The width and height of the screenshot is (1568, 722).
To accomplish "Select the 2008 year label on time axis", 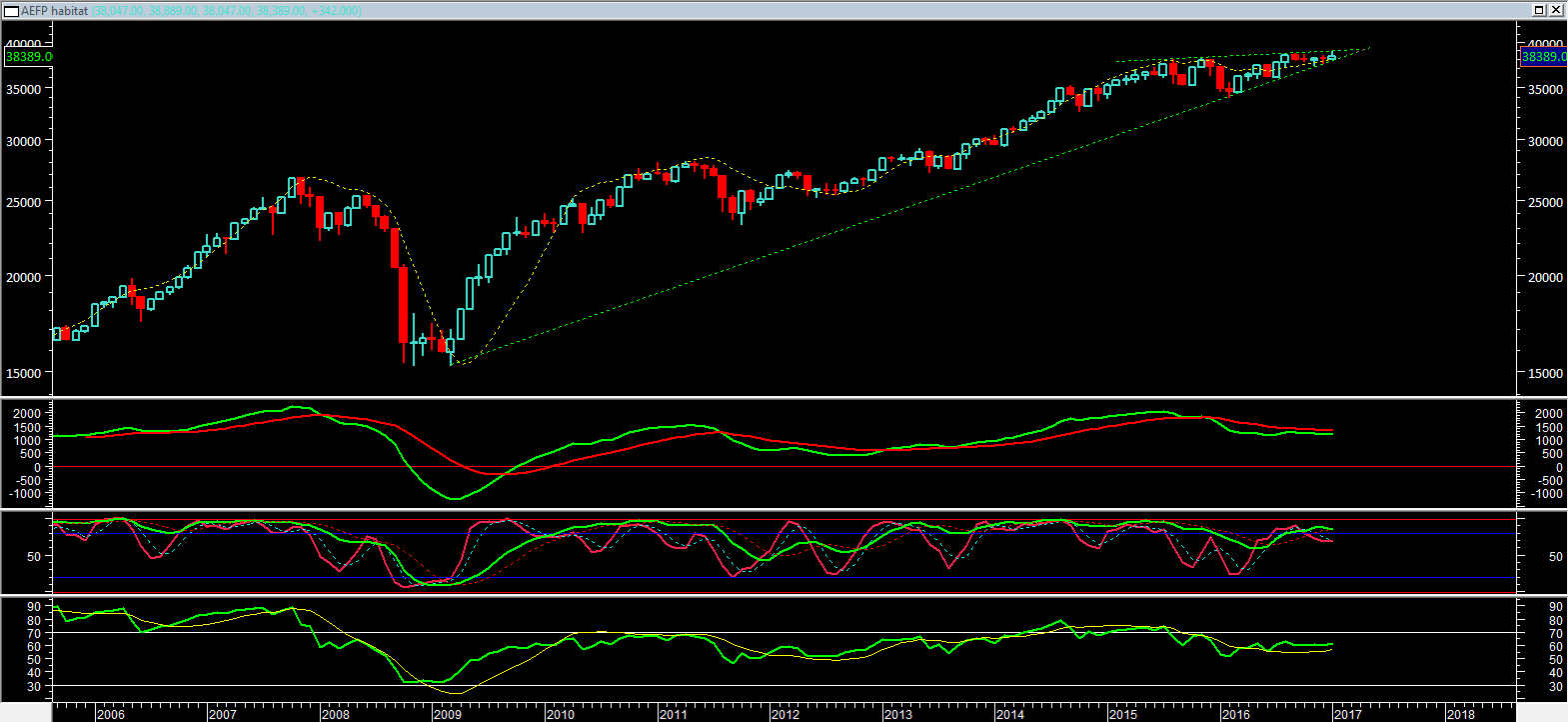I will pyautogui.click(x=336, y=714).
